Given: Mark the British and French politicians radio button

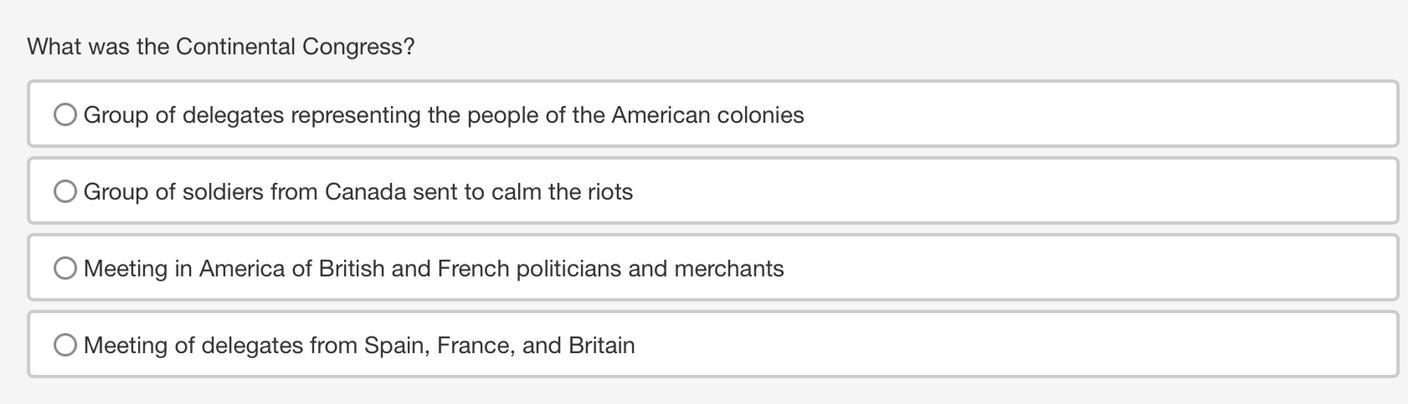Looking at the screenshot, I should click(65, 268).
